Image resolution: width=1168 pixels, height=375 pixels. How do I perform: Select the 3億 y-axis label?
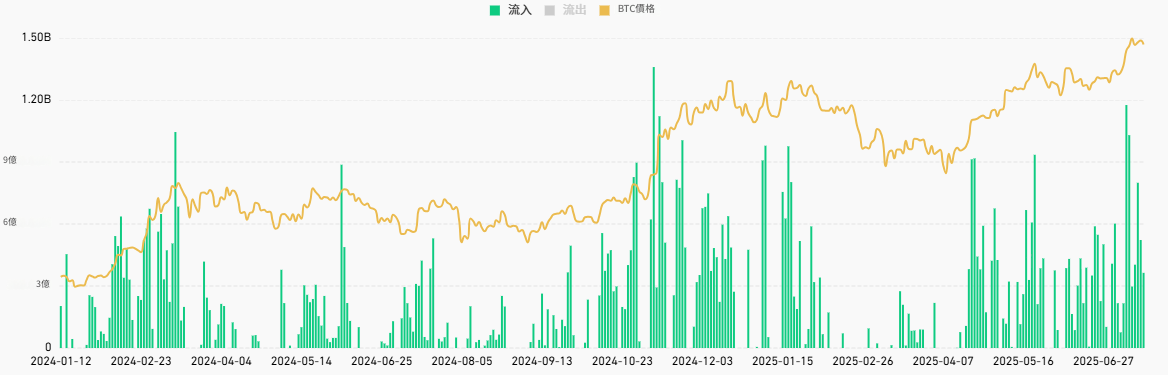click(42, 284)
